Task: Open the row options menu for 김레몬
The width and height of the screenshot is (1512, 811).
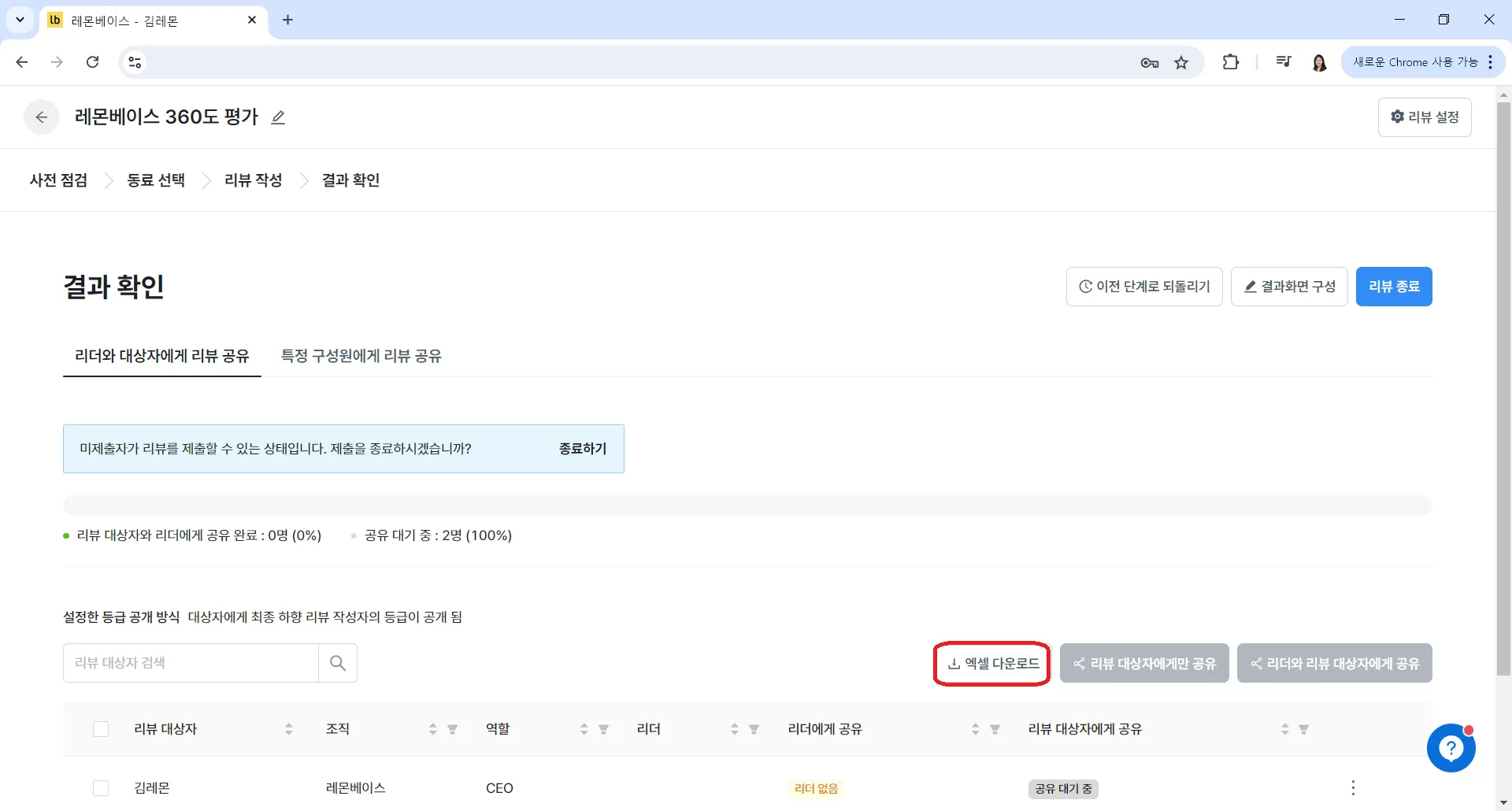Action: click(1353, 788)
